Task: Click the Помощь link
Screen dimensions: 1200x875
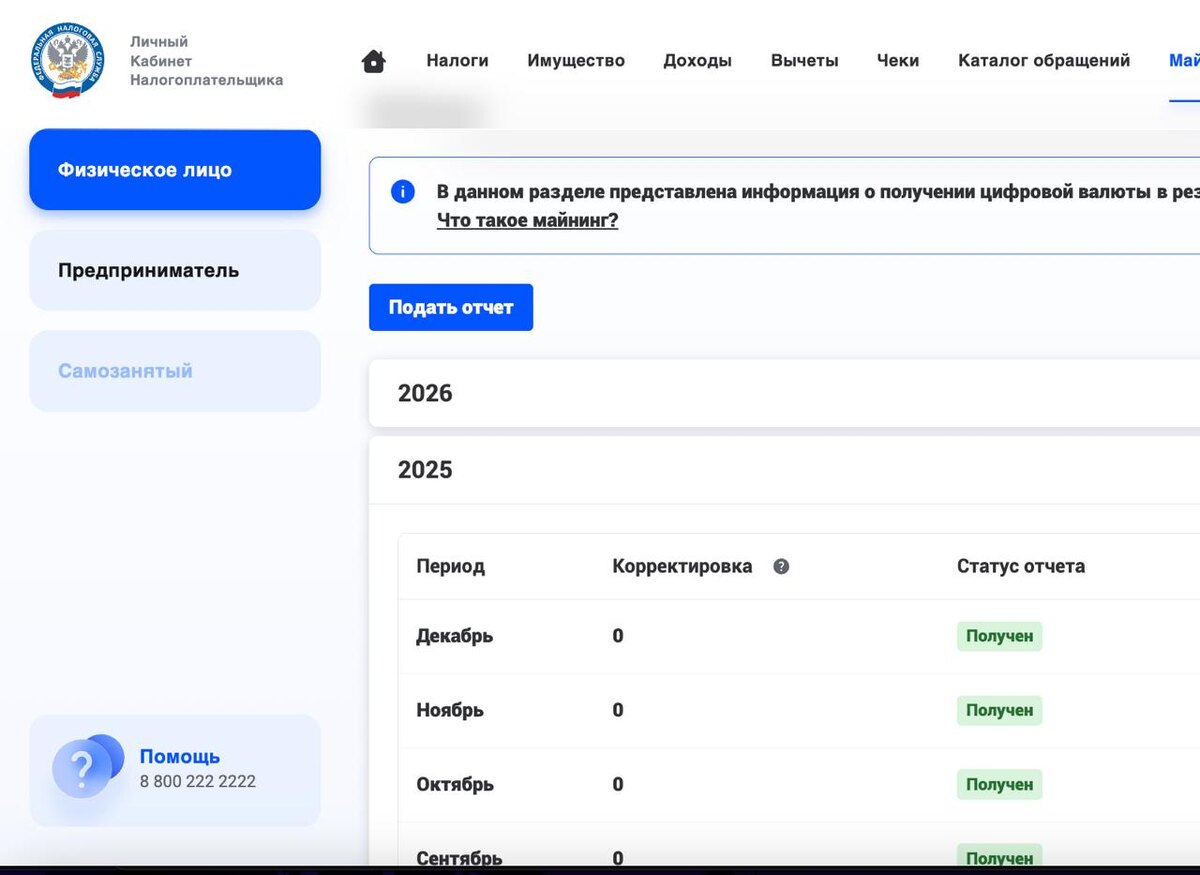Action: point(180,756)
